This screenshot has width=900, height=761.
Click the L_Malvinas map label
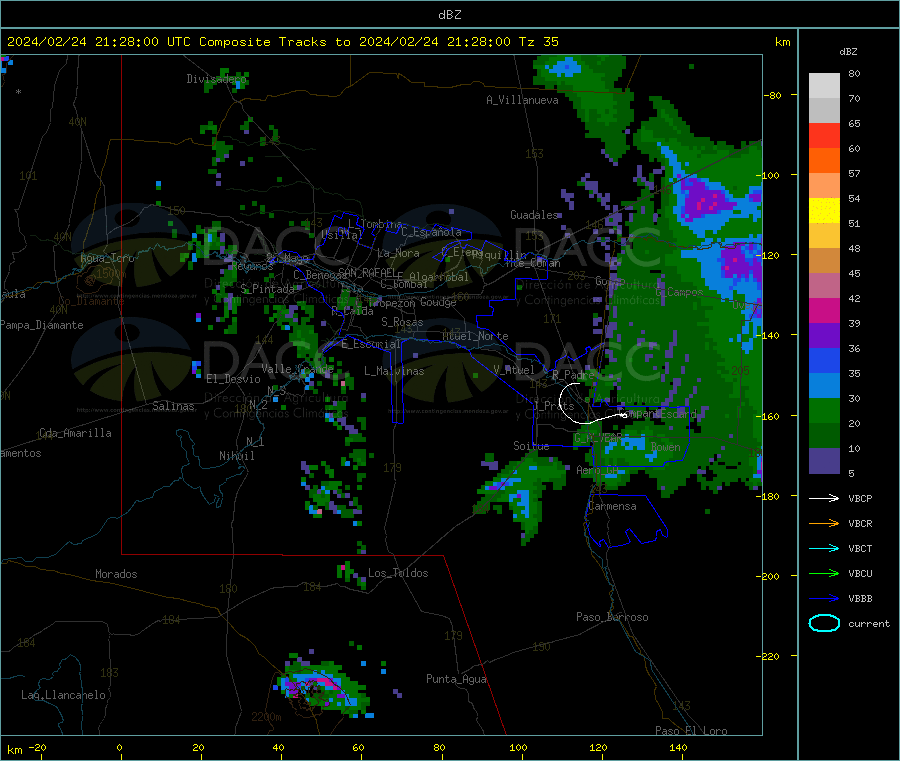(x=394, y=371)
